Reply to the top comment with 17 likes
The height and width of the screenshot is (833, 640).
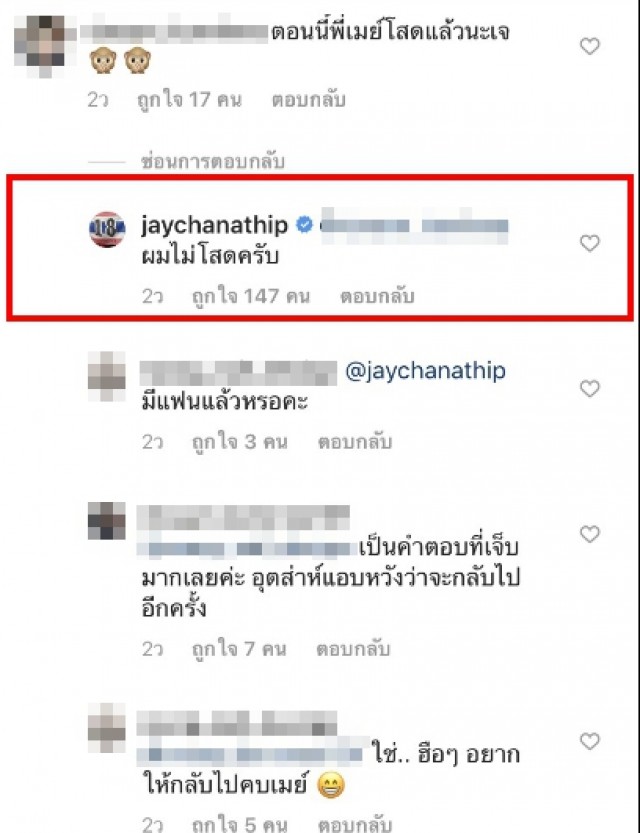click(x=309, y=99)
